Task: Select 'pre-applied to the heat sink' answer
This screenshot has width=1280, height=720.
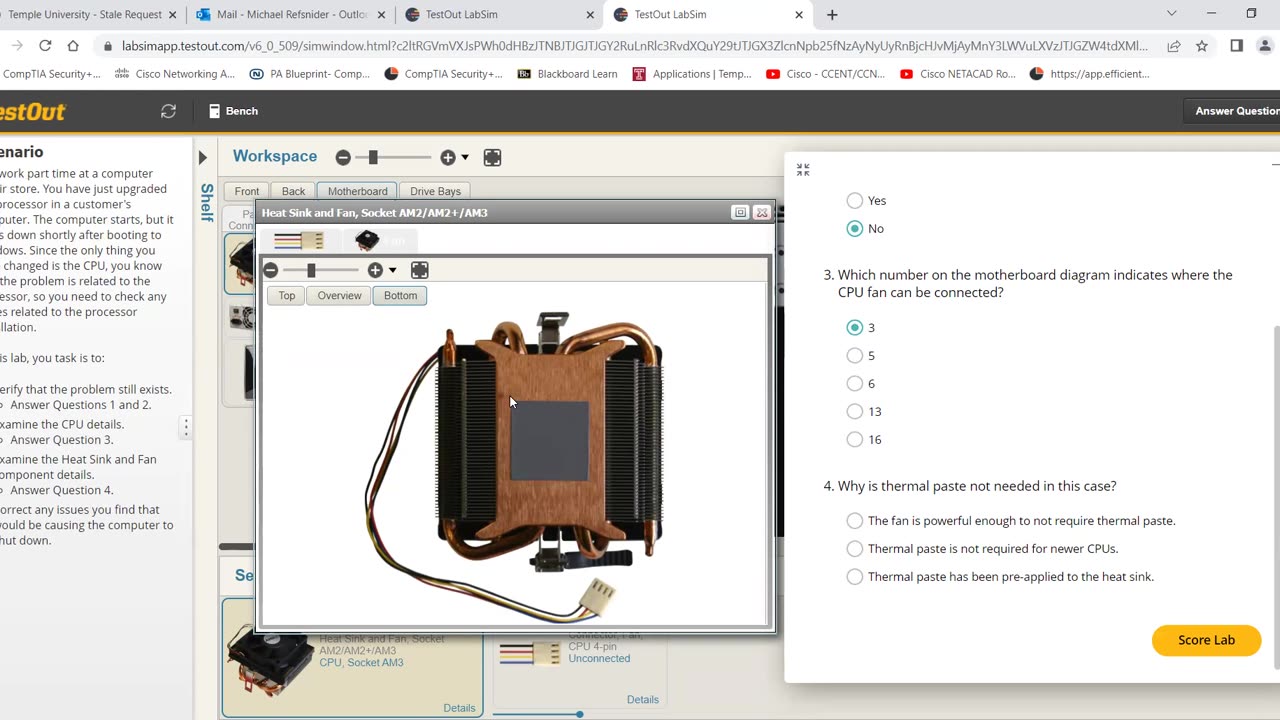Action: point(854,576)
